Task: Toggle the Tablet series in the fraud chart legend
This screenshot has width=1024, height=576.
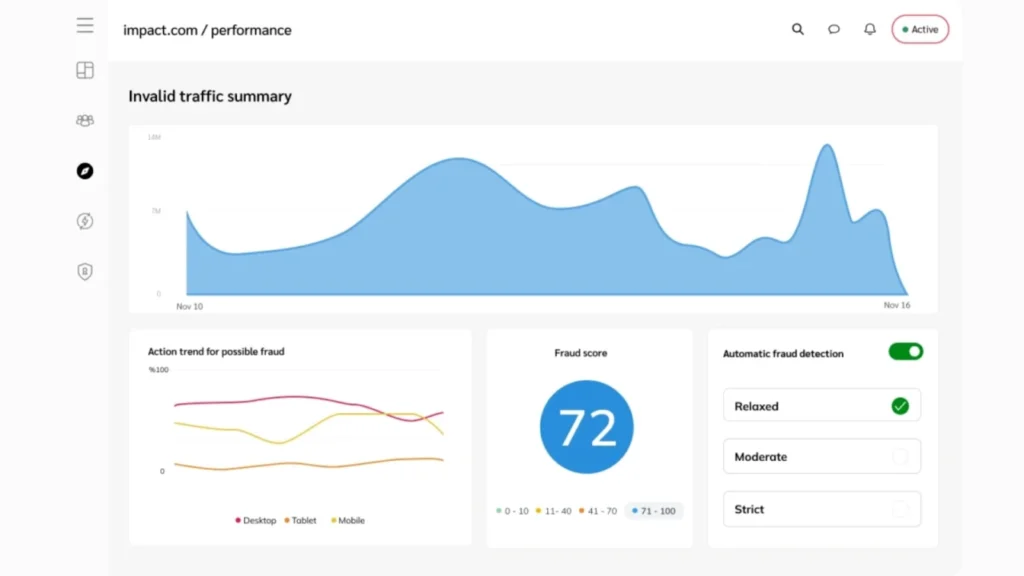Action: point(301,520)
